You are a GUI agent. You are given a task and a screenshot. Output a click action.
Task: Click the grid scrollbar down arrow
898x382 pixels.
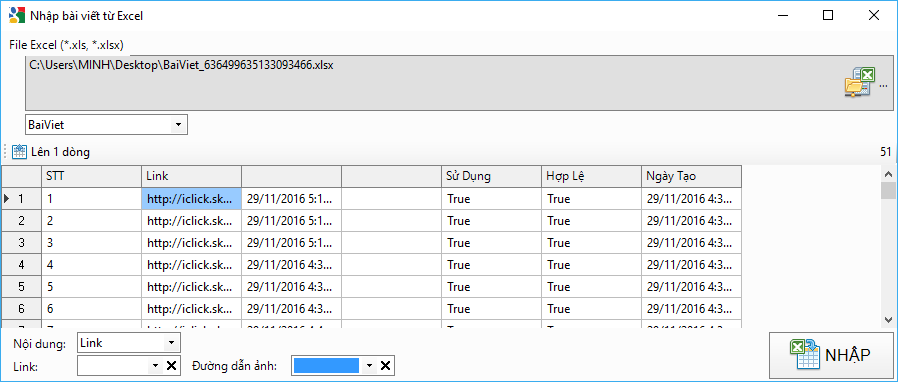[888, 320]
